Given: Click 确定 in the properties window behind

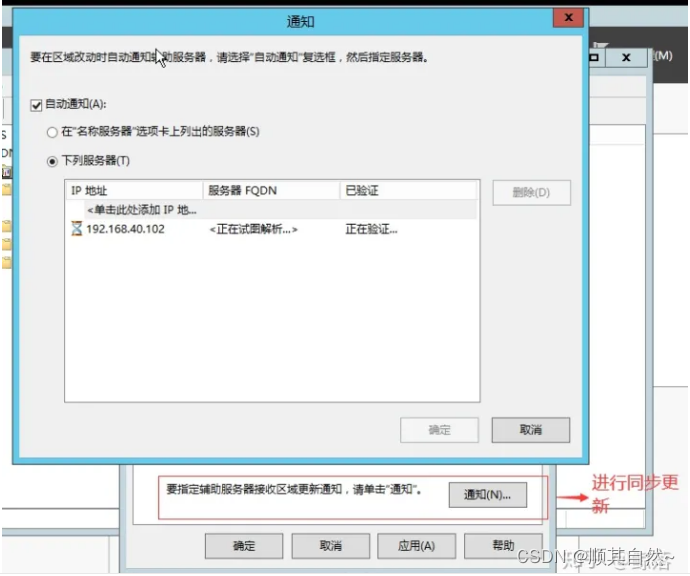Looking at the screenshot, I should 244,546.
